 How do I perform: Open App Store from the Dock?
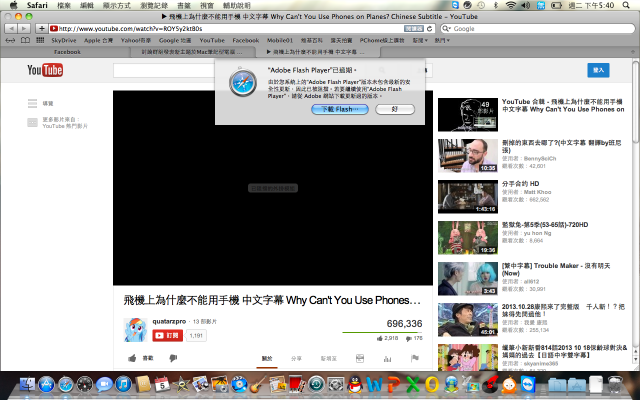(47, 384)
